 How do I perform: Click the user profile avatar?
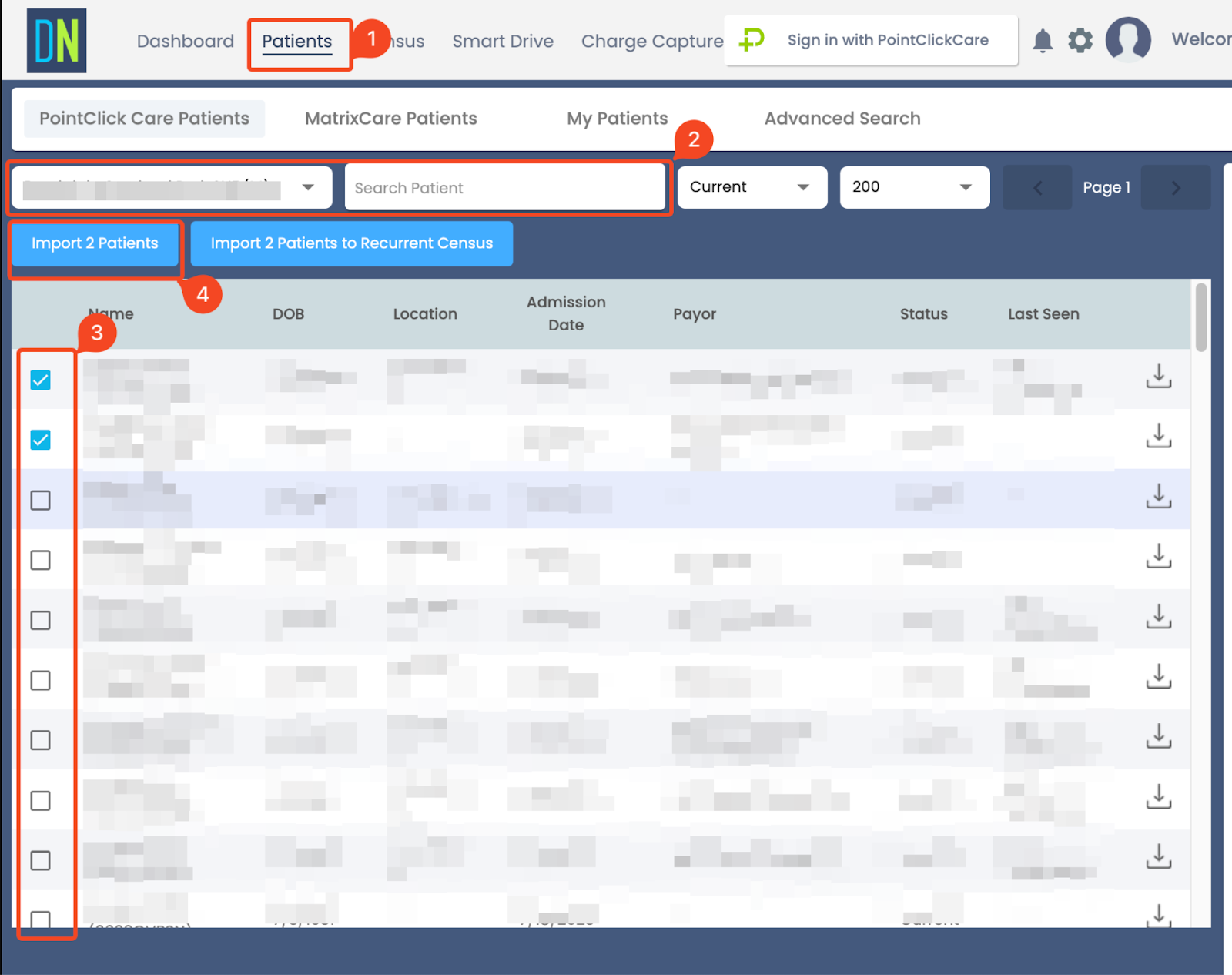(1127, 40)
